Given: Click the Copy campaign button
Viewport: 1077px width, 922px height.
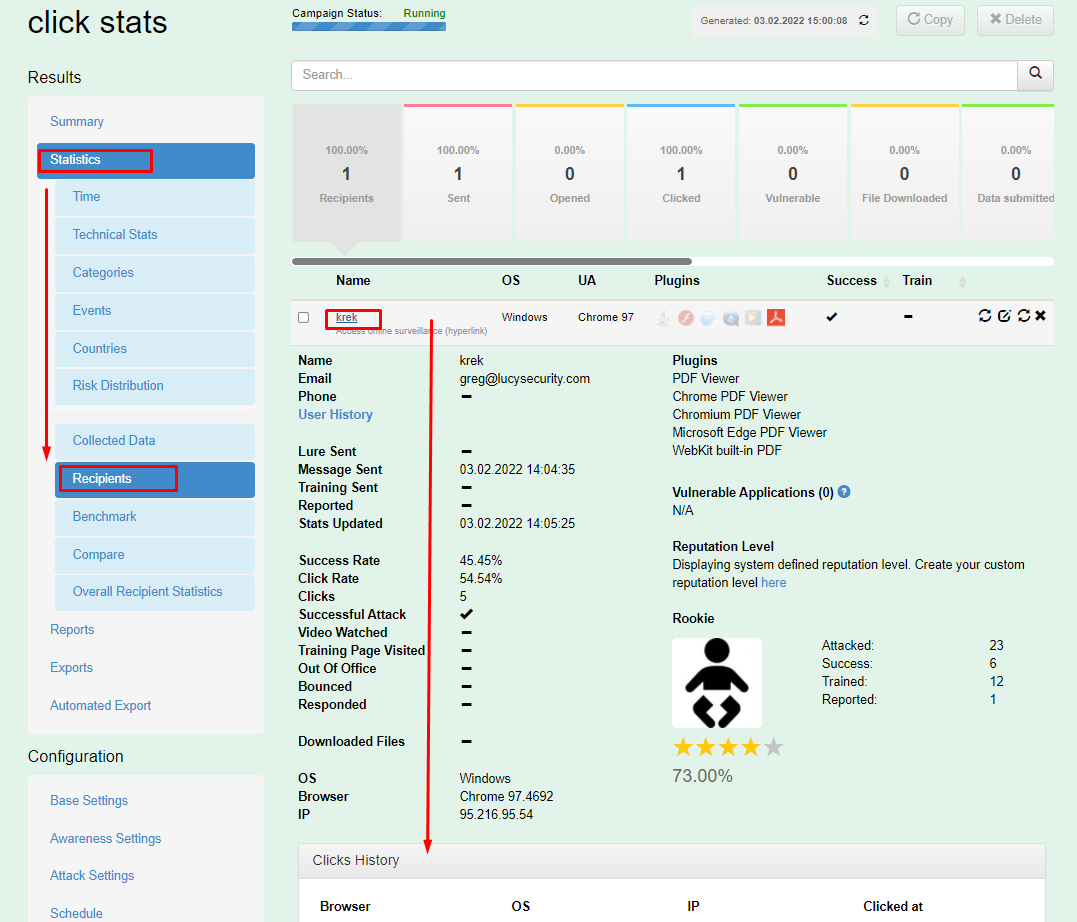Looking at the screenshot, I should (930, 20).
